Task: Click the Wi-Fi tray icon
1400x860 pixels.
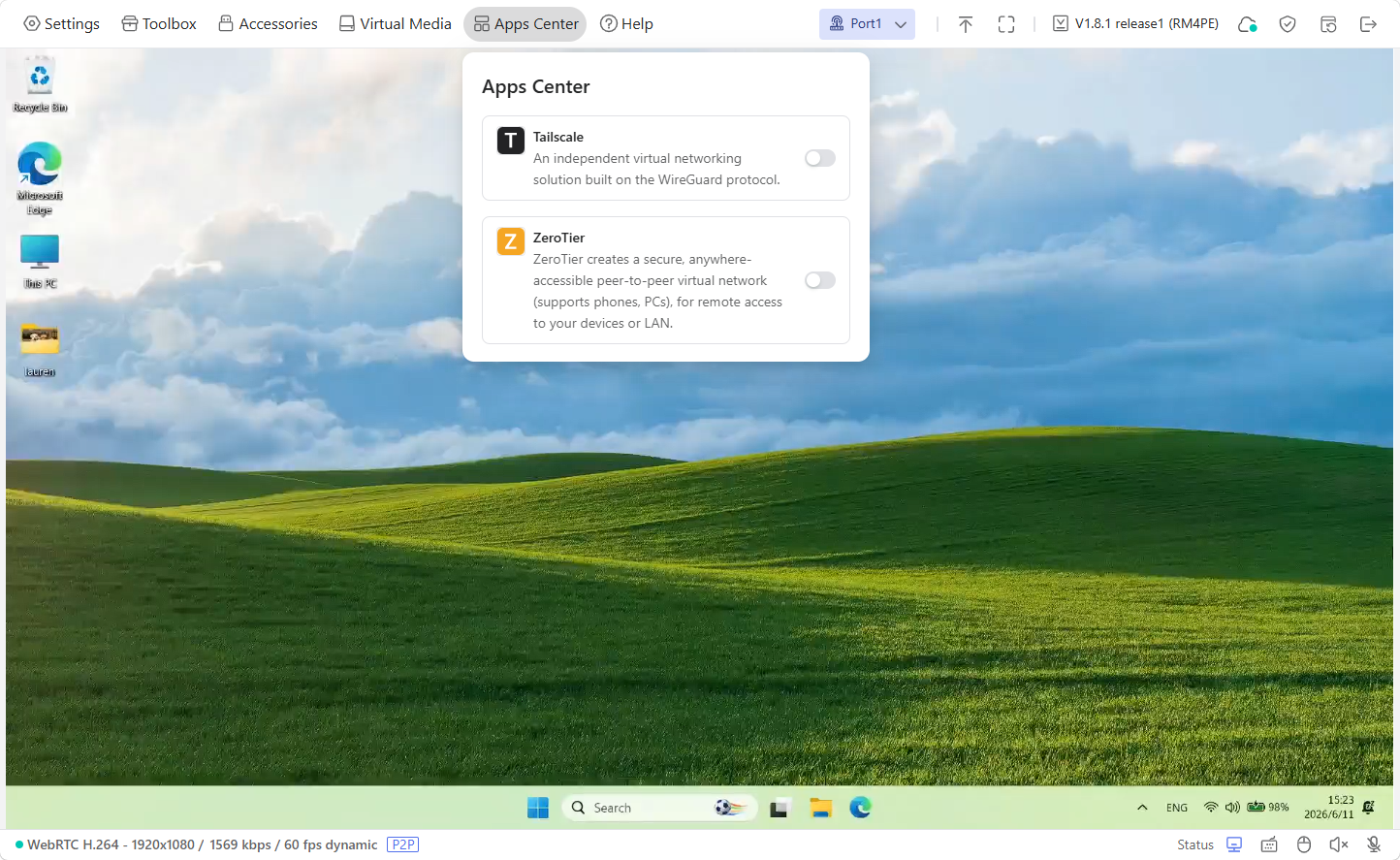Action: pos(1211,807)
